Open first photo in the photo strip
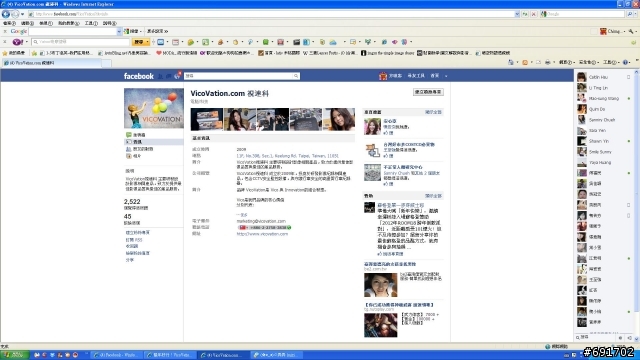640x360 pixels. pyautogui.click(x=207, y=119)
